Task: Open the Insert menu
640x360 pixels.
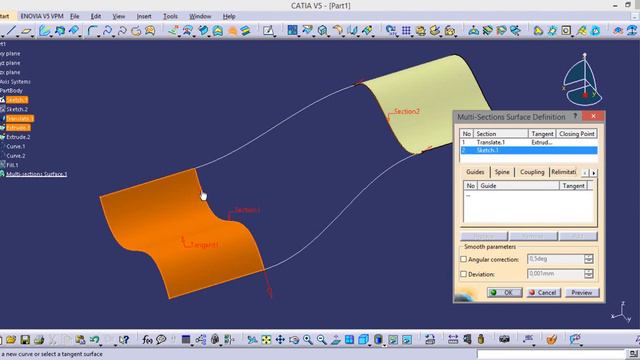Action: (144, 16)
